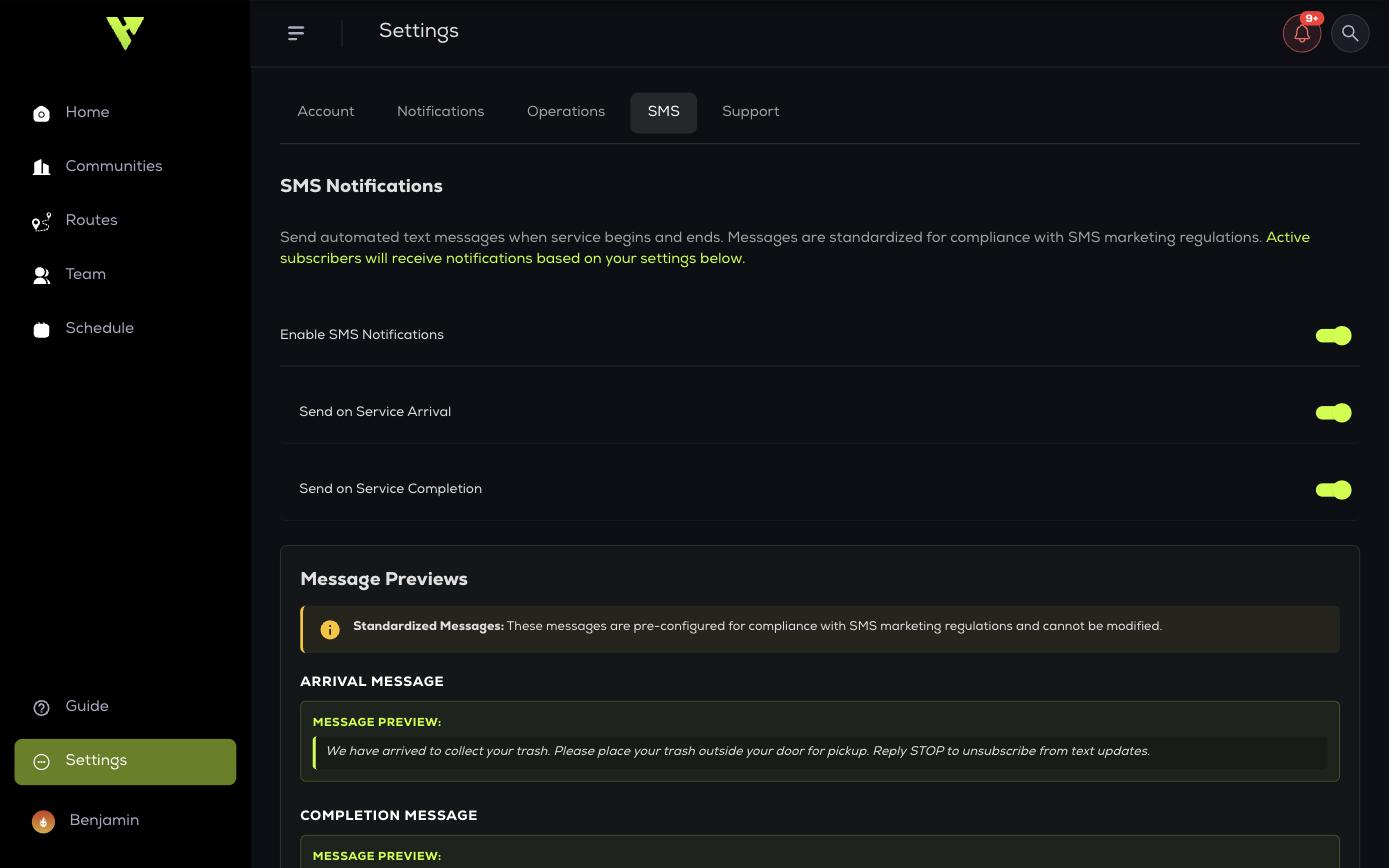This screenshot has width=1389, height=868.
Task: Open the search magnifier icon
Action: point(1350,33)
